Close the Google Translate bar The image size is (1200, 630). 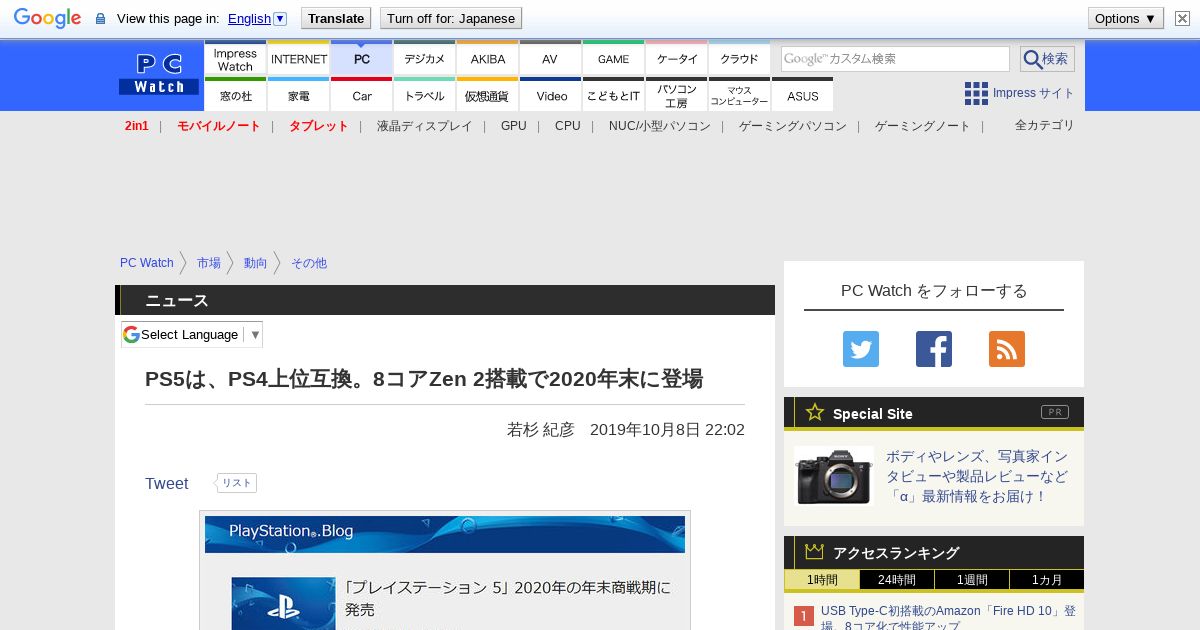(1182, 18)
